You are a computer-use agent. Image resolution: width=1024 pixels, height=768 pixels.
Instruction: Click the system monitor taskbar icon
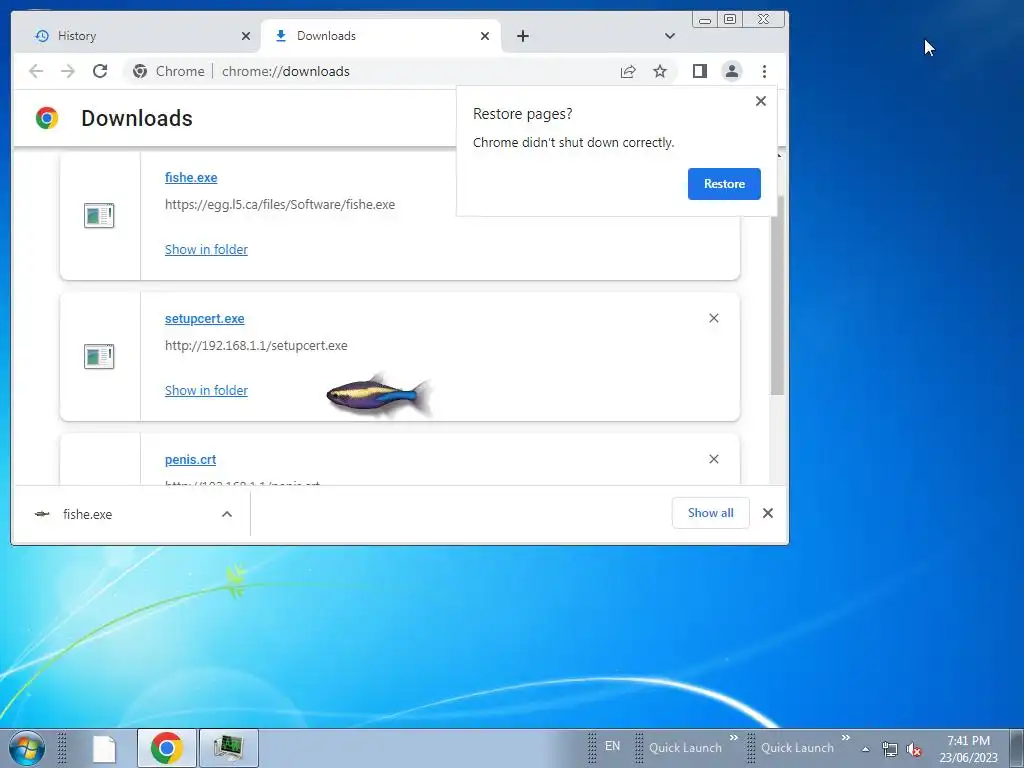point(229,748)
